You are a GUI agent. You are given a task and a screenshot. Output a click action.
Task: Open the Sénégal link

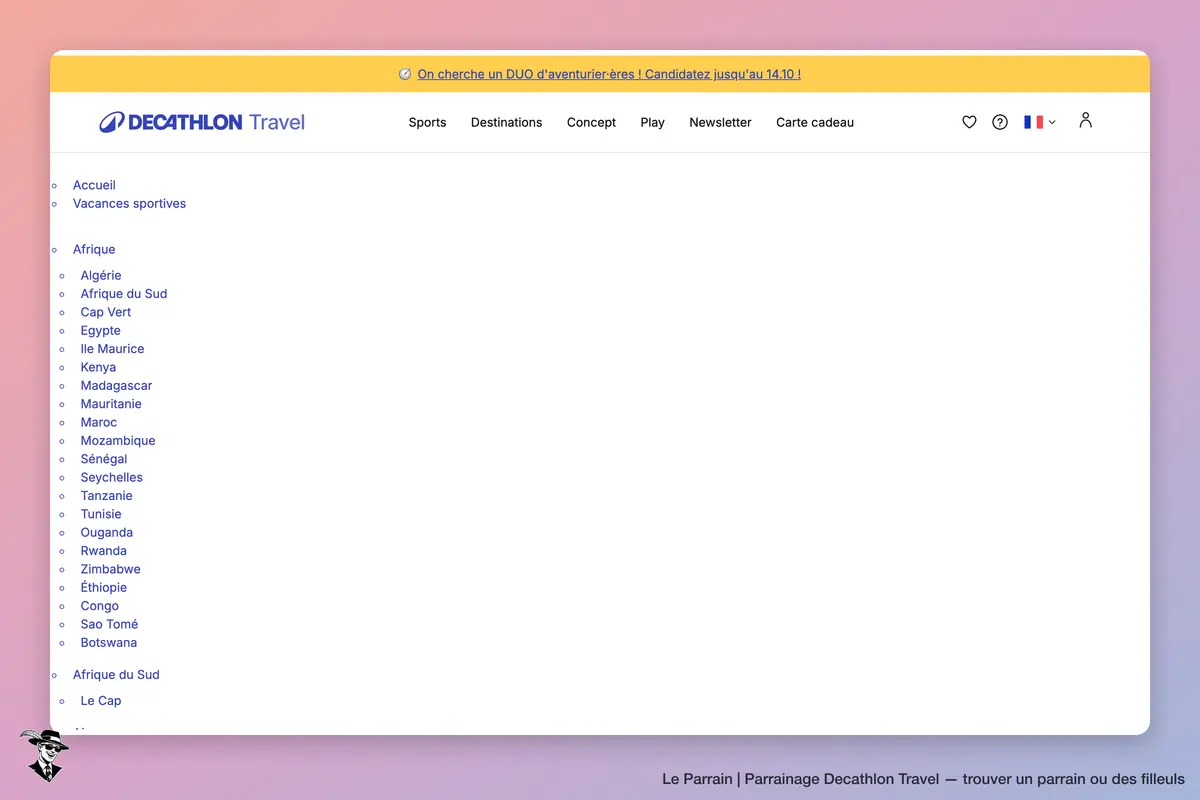pos(104,459)
